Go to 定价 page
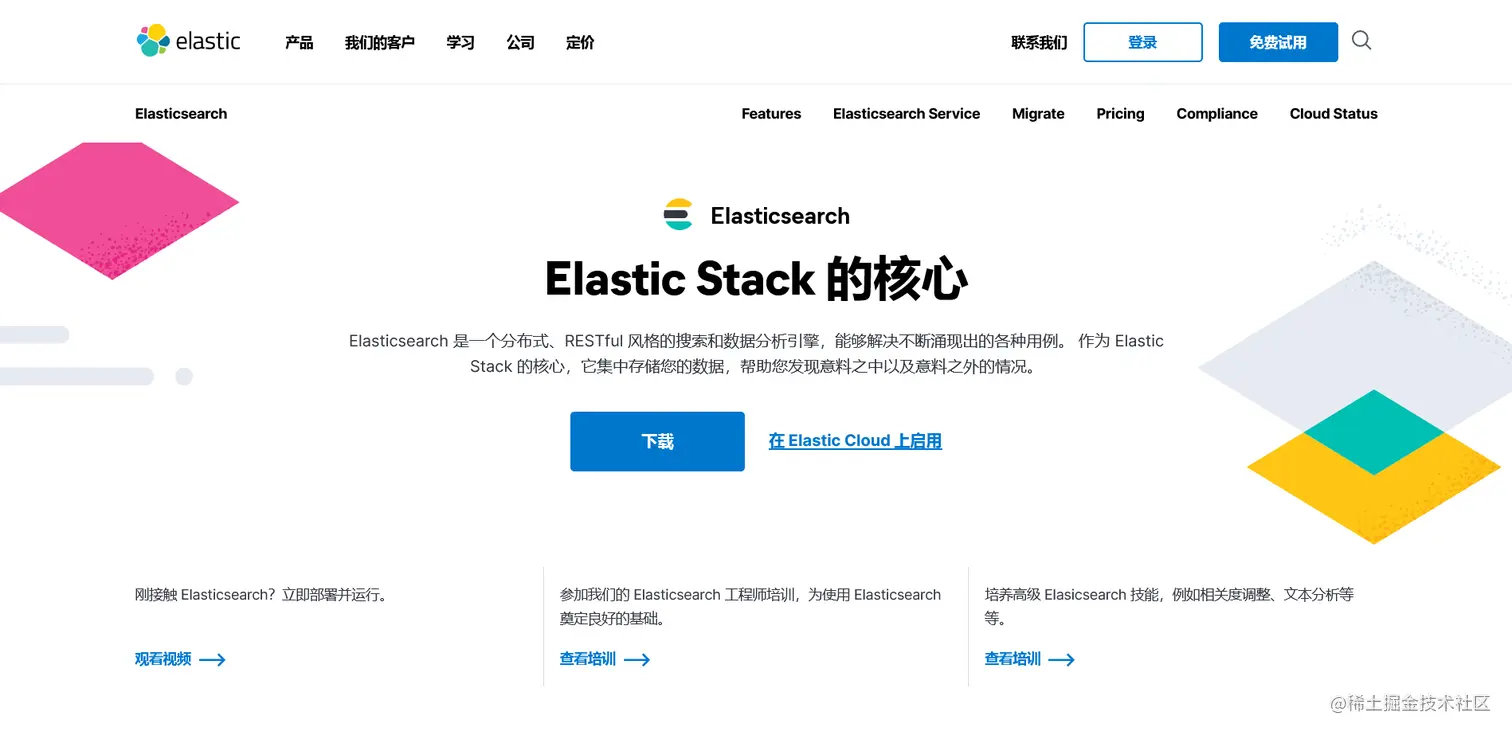Screen dimensions: 1512x735 (x=580, y=42)
